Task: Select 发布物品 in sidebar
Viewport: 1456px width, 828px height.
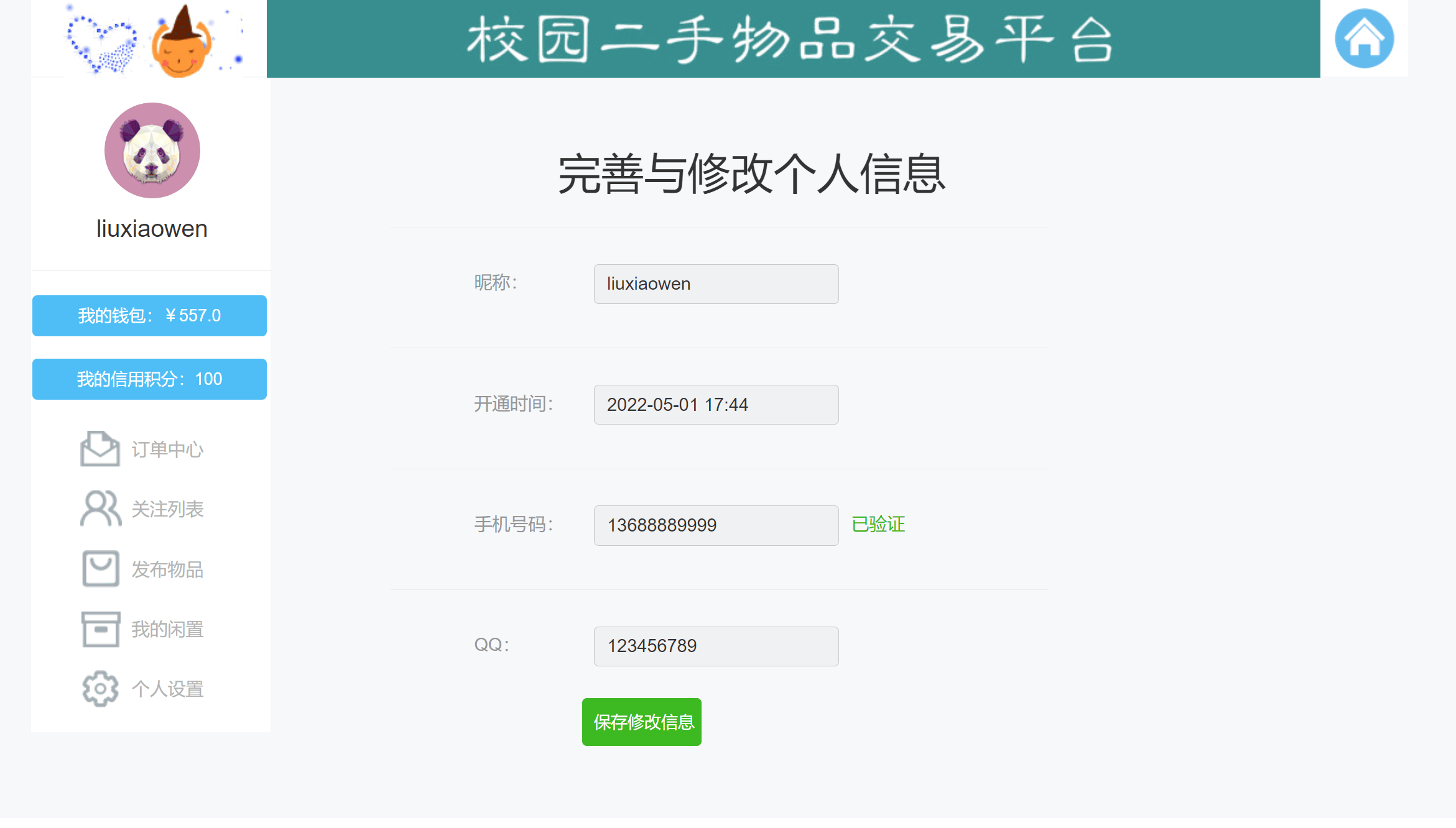Action: tap(167, 569)
